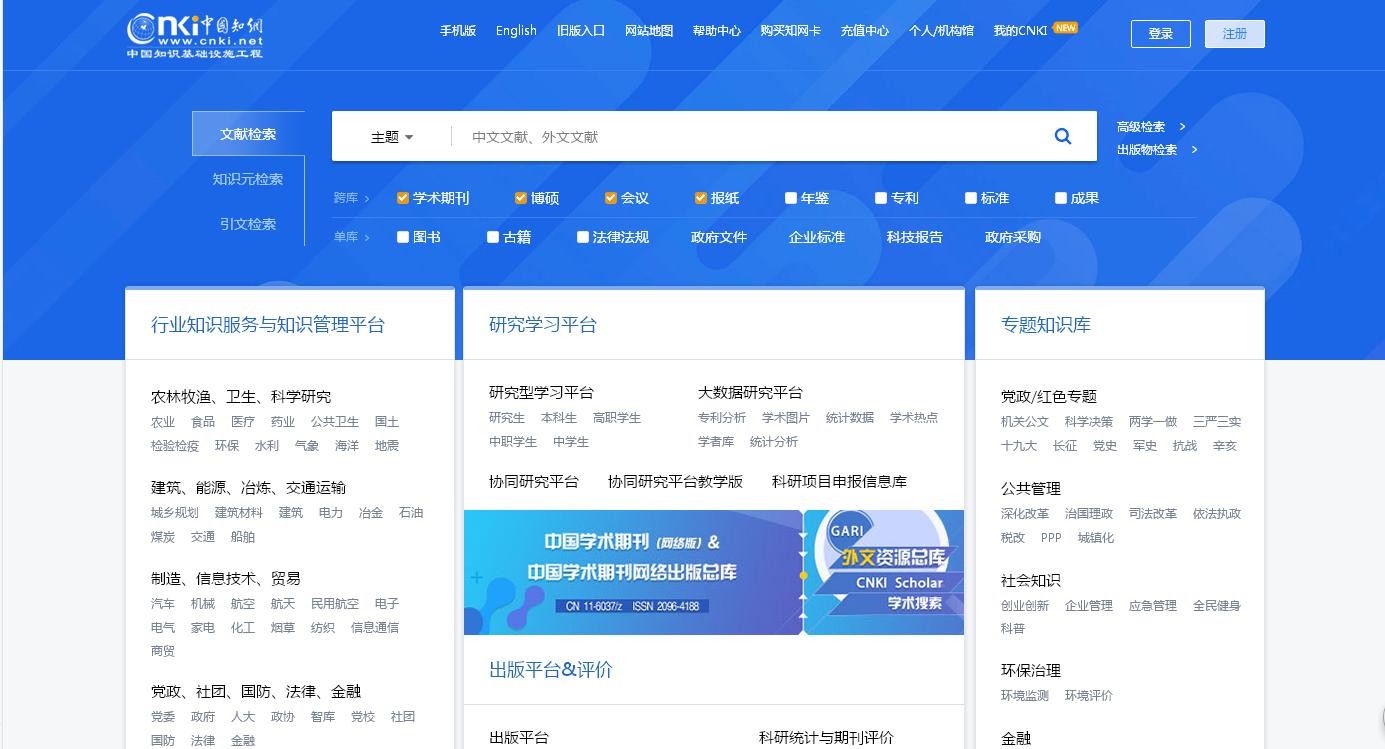Open 三严三实 topic link
This screenshot has width=1385, height=749.
click(x=1217, y=422)
